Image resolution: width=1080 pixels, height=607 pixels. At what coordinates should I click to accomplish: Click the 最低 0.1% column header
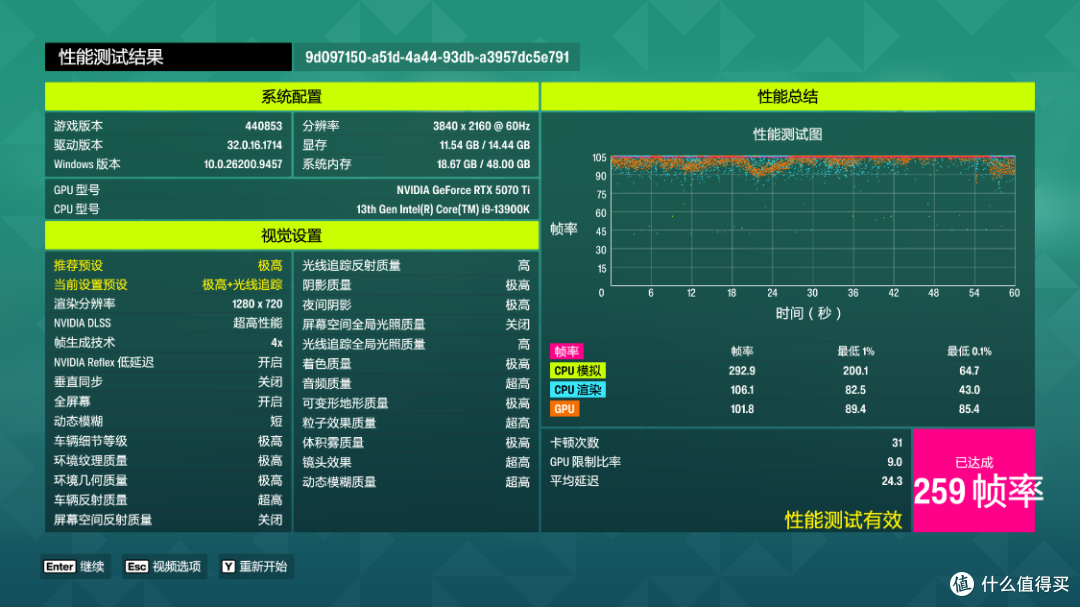tap(969, 351)
